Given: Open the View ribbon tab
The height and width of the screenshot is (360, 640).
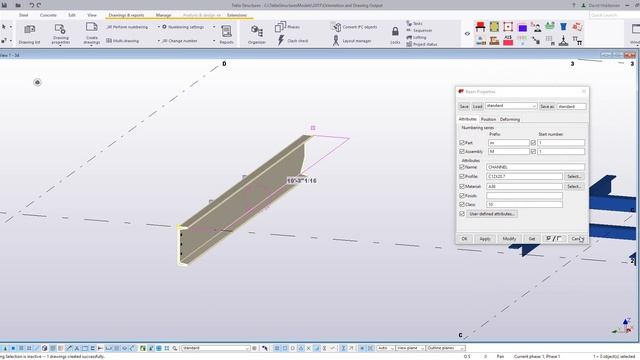Looking at the screenshot, I should [x=92, y=15].
